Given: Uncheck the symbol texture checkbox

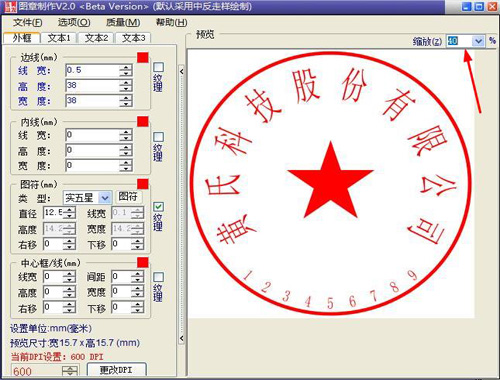Looking at the screenshot, I should [x=158, y=207].
